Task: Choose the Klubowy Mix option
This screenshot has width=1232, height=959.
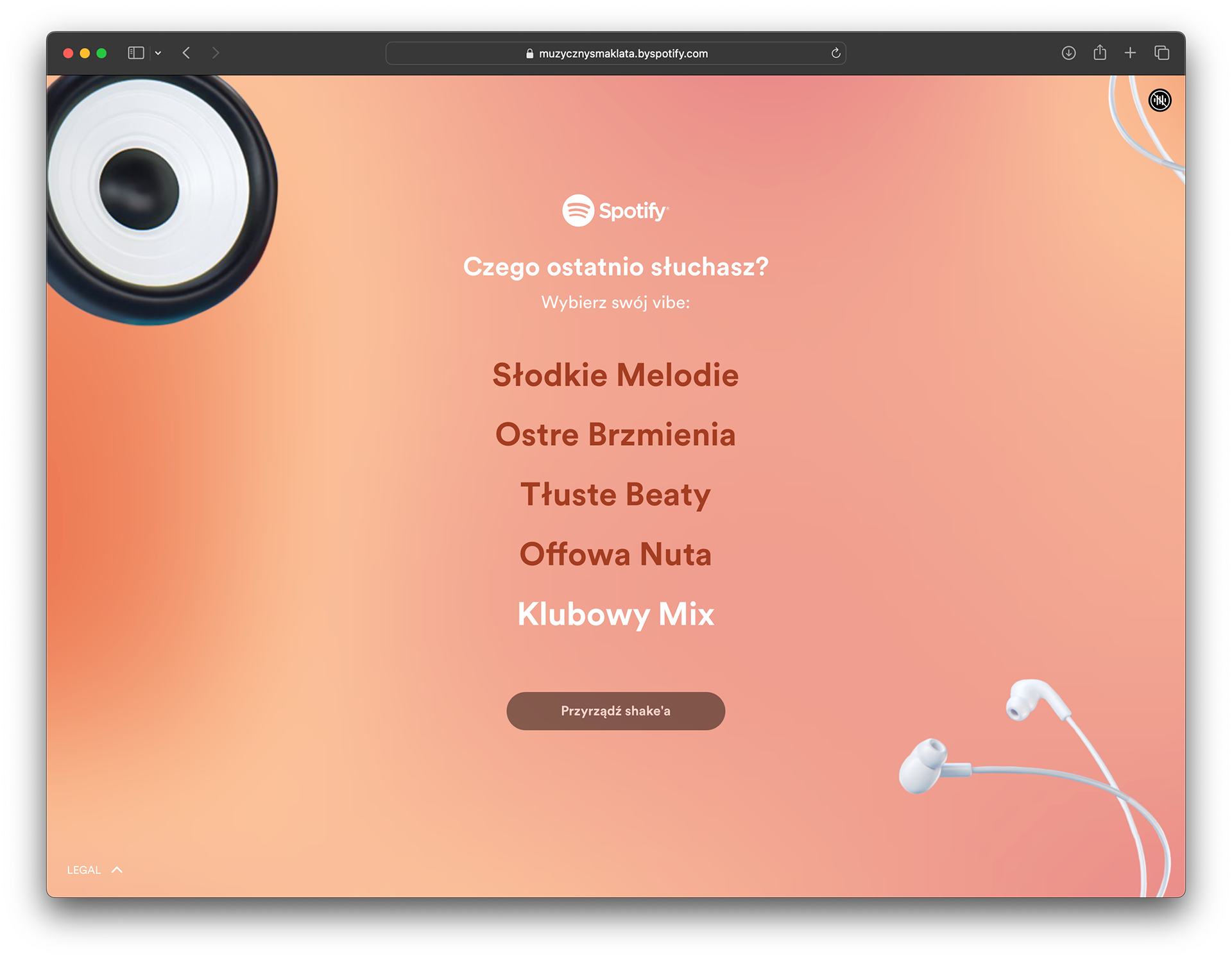Action: tap(615, 614)
